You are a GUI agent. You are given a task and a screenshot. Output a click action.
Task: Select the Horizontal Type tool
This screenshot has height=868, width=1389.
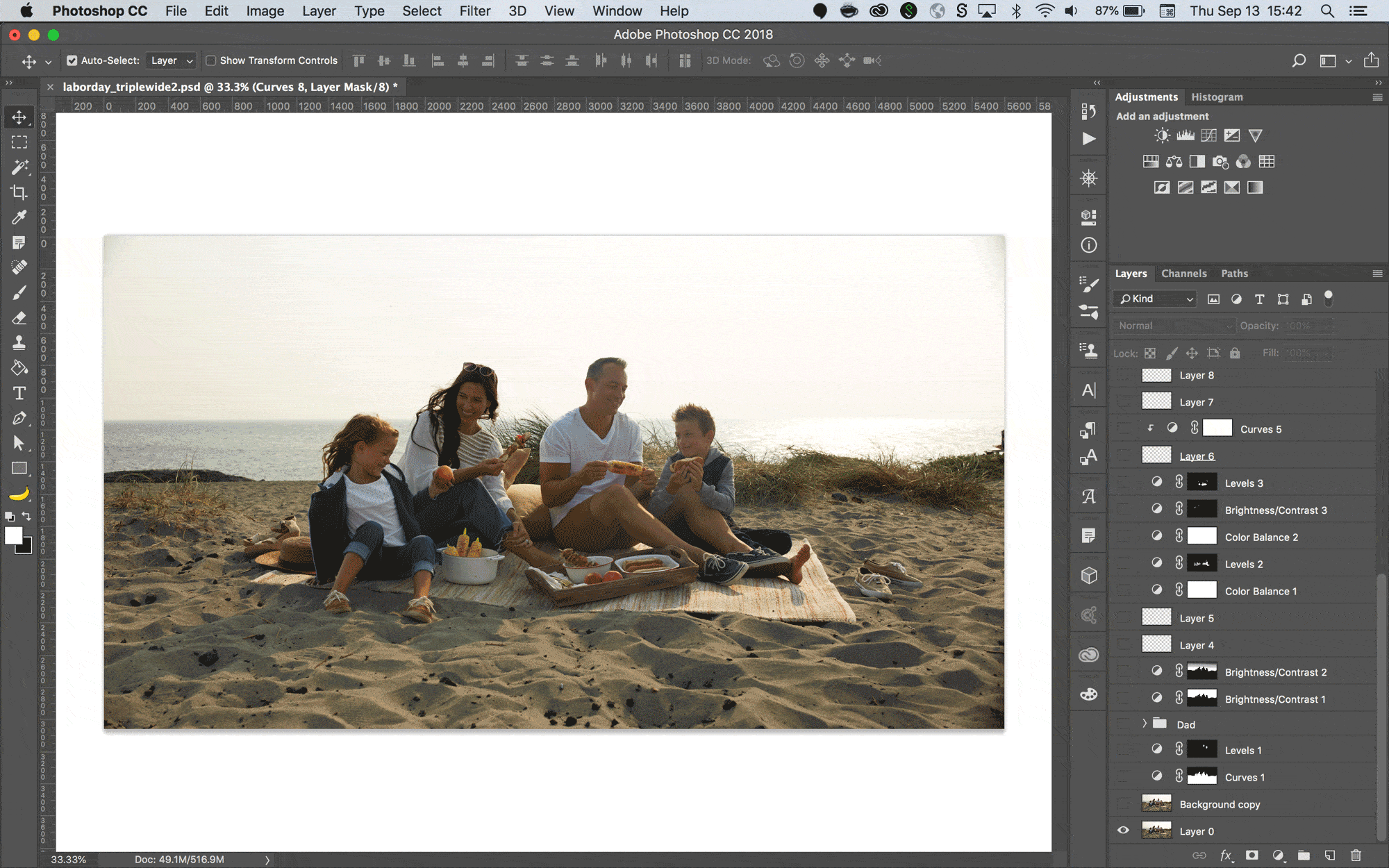[19, 393]
